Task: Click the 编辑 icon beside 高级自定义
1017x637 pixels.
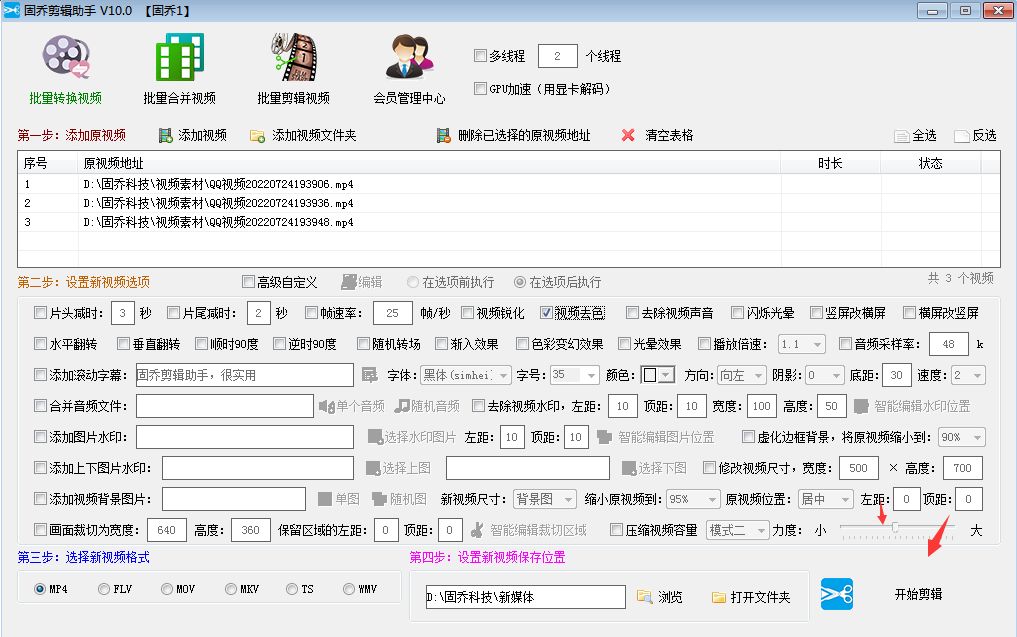Action: coord(349,282)
